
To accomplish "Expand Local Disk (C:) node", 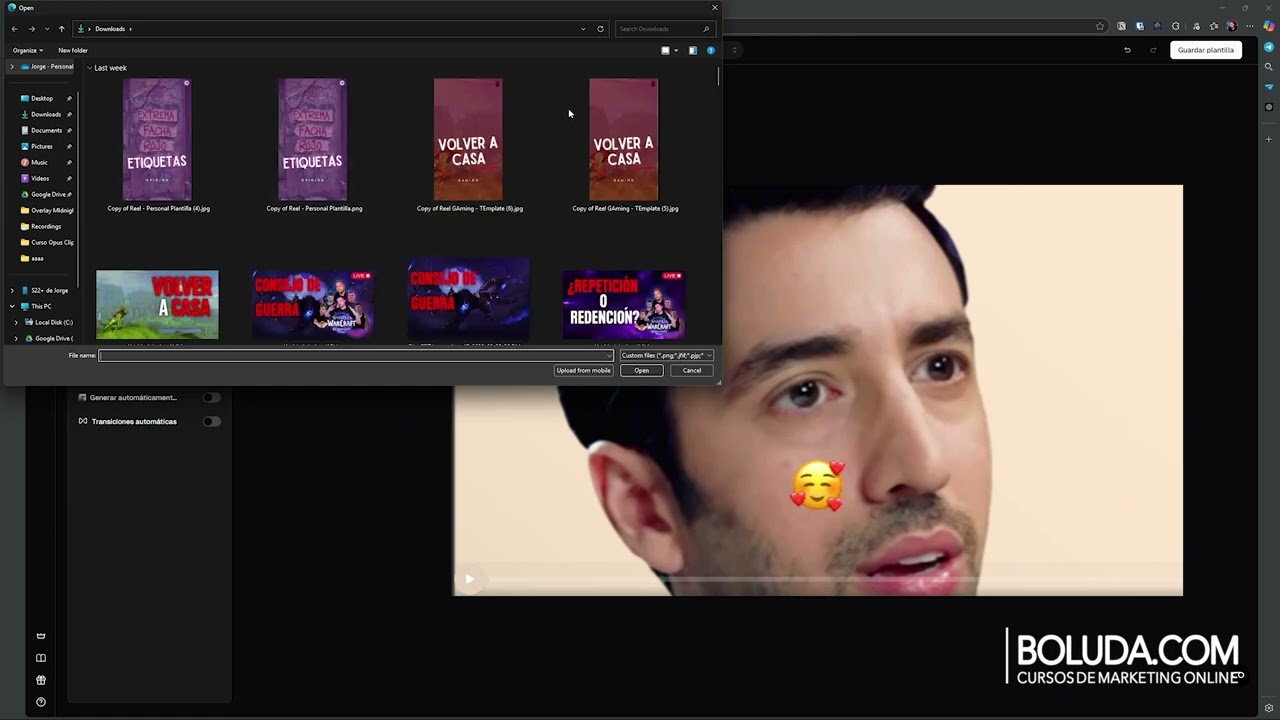I will tap(16, 322).
